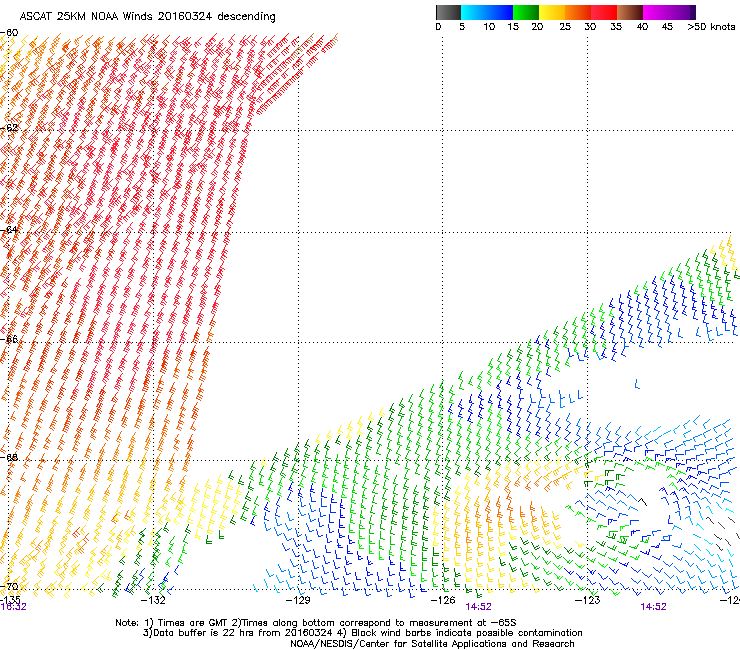Click the 'NOAA/NESDIS/Center for Satellite Applications and Research' credit
This screenshot has width=740, height=650.
(x=432, y=644)
